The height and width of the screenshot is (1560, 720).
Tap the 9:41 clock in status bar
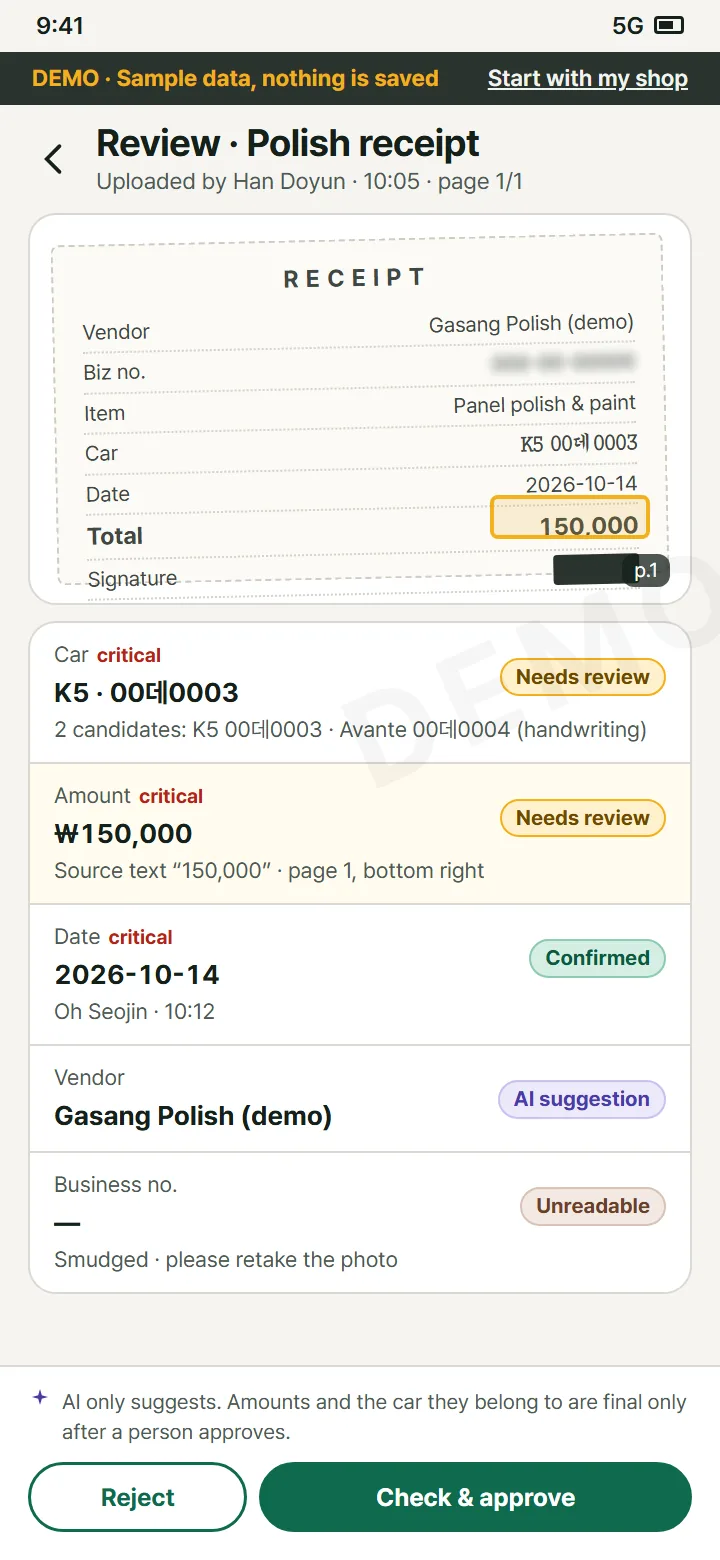60,26
